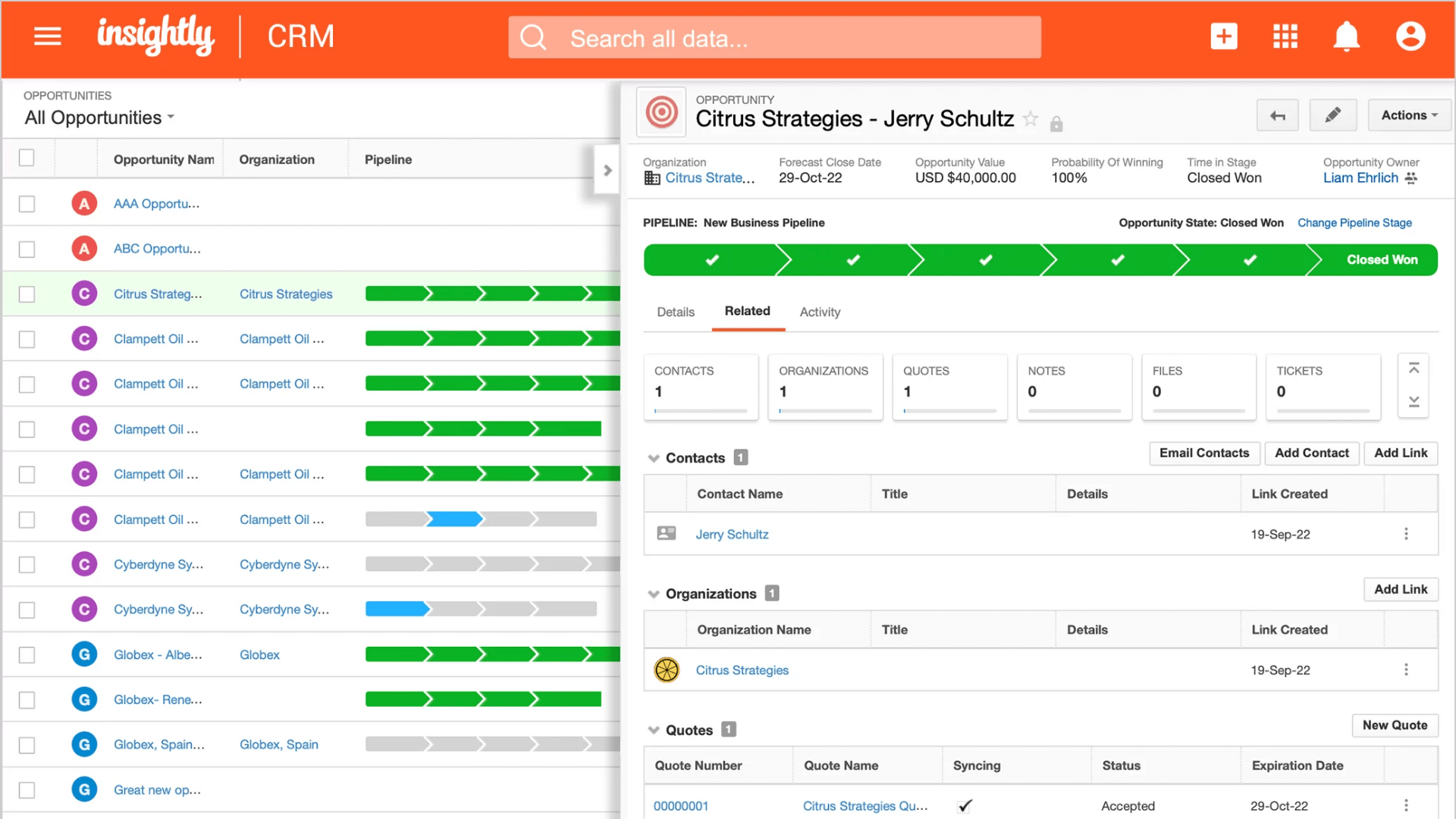This screenshot has height=819, width=1456.
Task: Open the CONTACTS related card
Action: click(701, 387)
